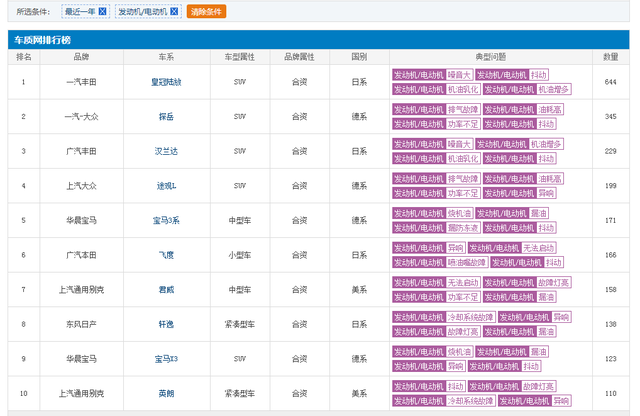Open the 探岳 car series link

tap(166, 117)
